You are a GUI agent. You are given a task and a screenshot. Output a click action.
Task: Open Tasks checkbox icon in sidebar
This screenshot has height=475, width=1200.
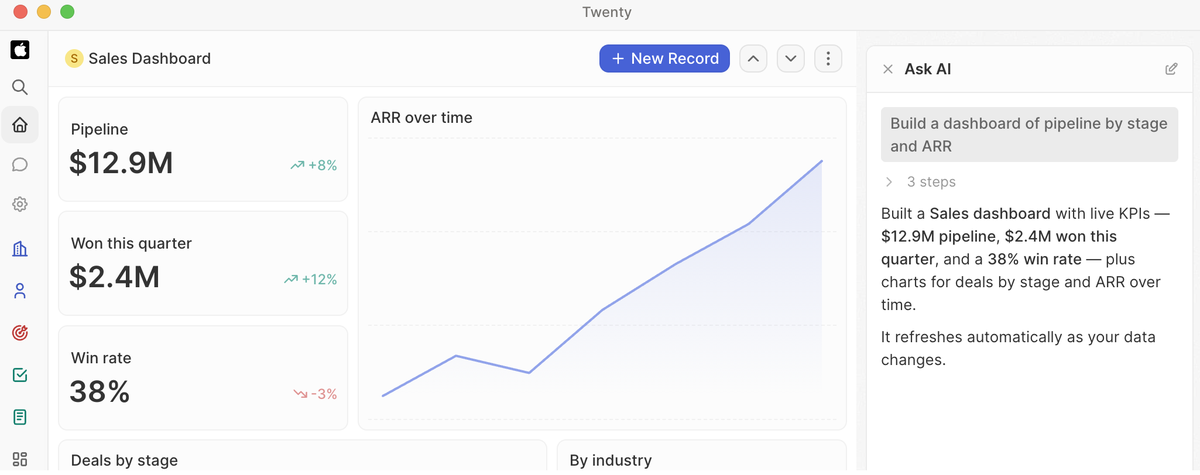coord(20,375)
